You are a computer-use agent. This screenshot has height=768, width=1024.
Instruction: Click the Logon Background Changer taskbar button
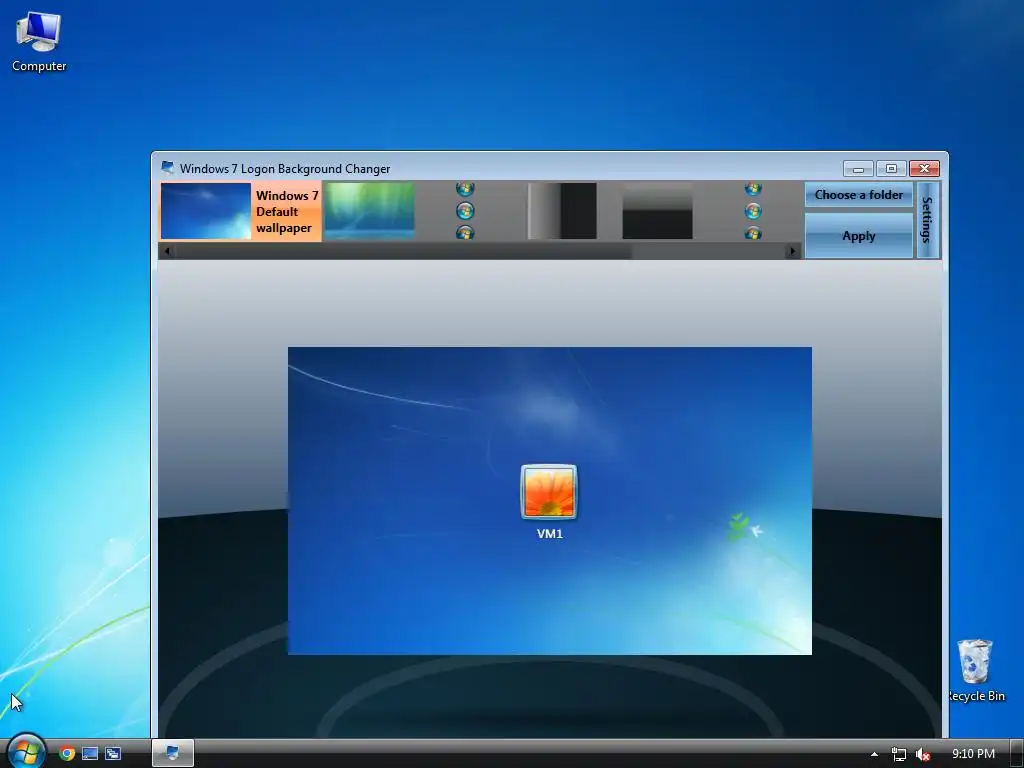click(173, 753)
